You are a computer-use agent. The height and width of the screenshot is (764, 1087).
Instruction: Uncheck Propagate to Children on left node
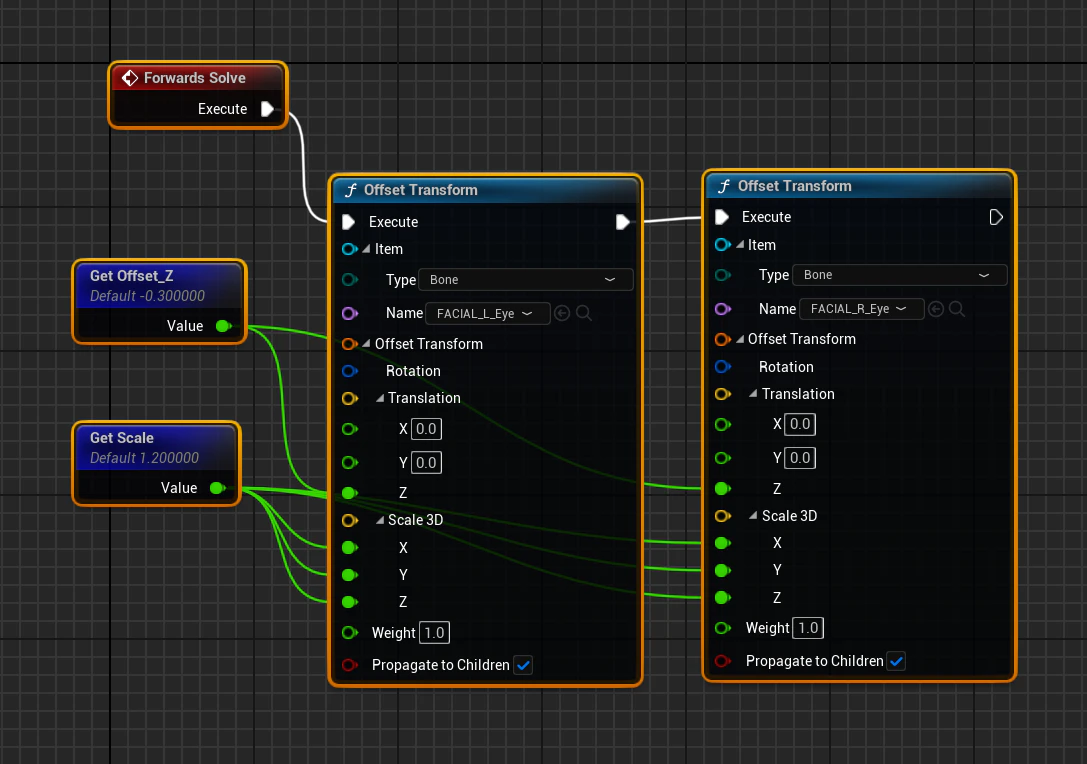(x=523, y=666)
